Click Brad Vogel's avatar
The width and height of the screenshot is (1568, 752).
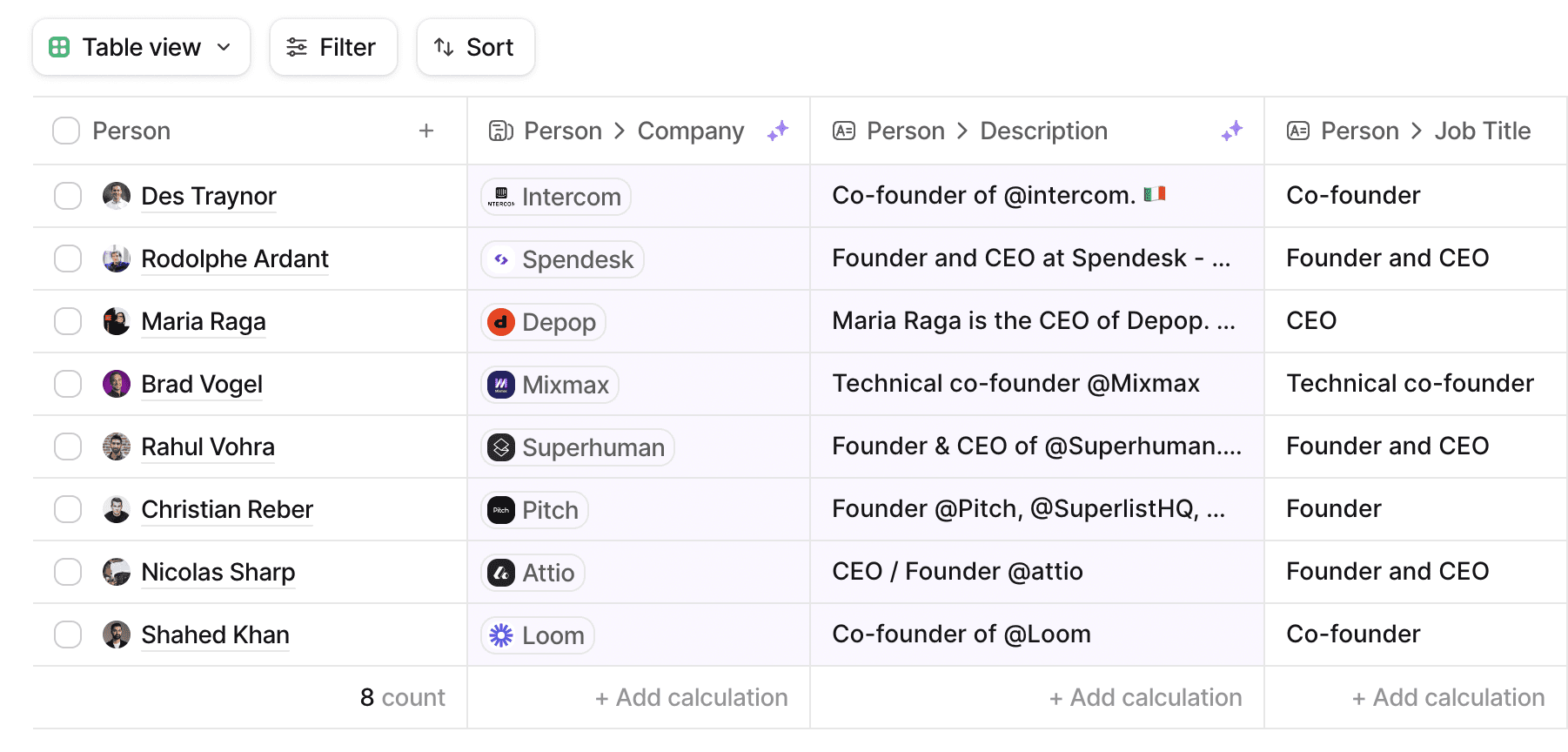pyautogui.click(x=117, y=384)
